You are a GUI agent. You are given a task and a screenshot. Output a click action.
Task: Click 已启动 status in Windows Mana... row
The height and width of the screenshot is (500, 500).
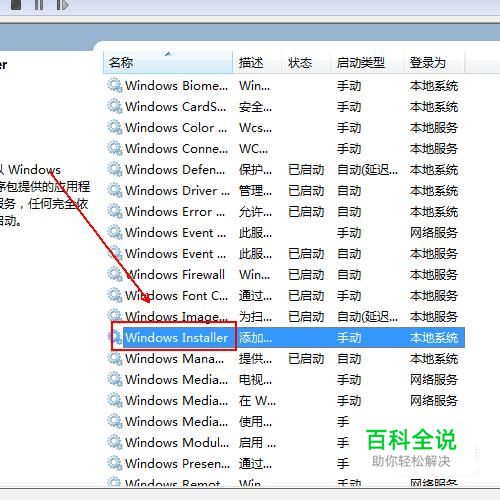pos(306,359)
